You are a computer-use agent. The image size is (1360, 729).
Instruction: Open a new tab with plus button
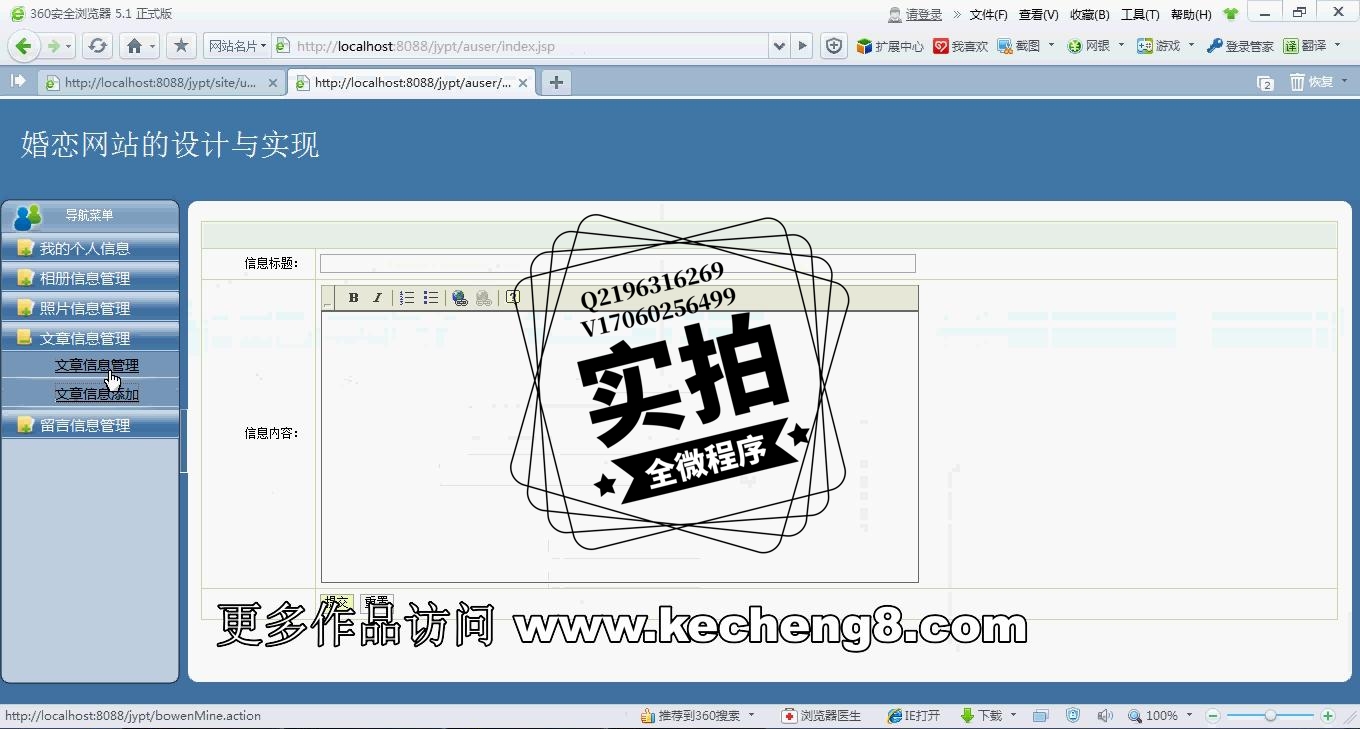coord(556,83)
